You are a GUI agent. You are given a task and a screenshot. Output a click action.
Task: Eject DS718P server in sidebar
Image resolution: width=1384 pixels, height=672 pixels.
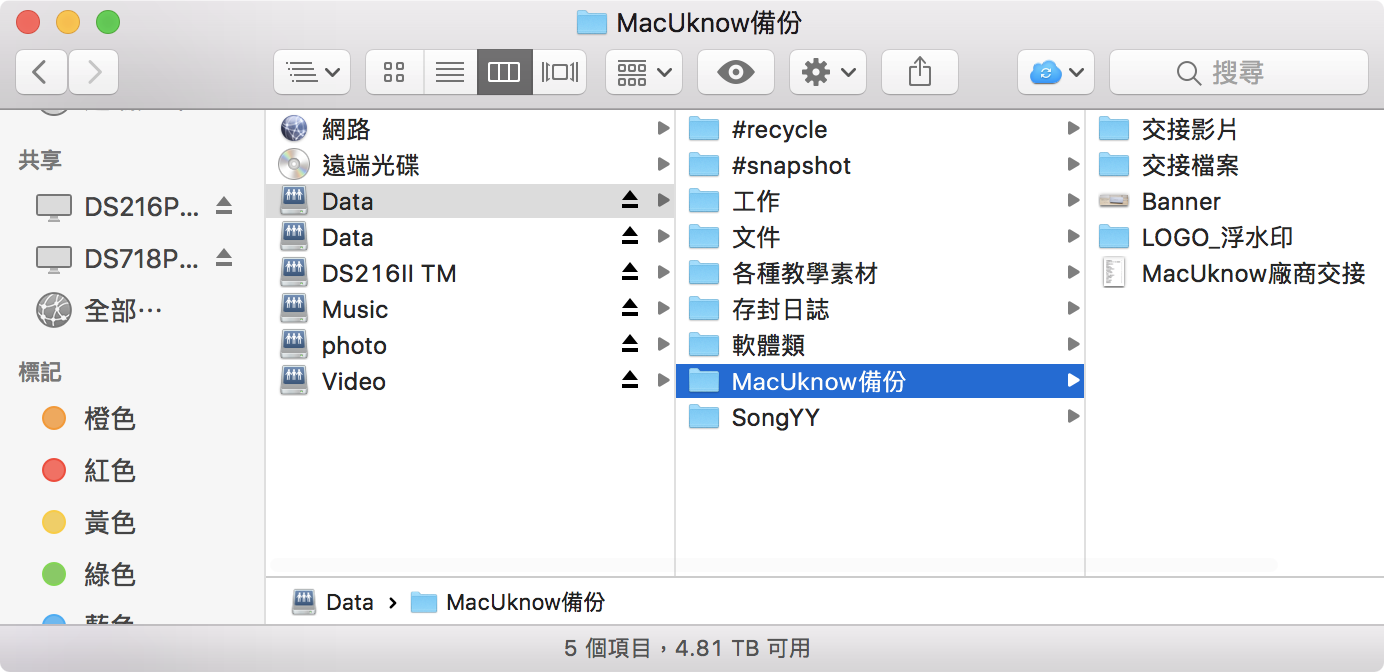pos(224,258)
